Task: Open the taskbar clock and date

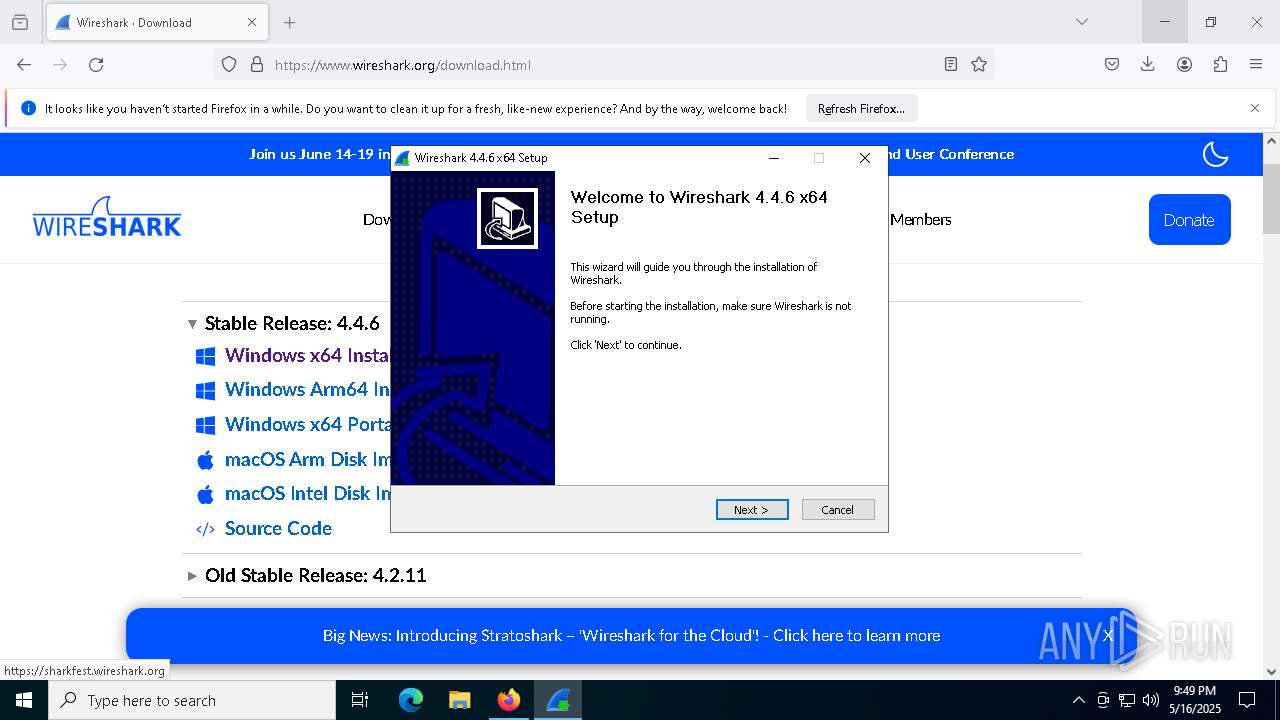Action: (1195, 700)
